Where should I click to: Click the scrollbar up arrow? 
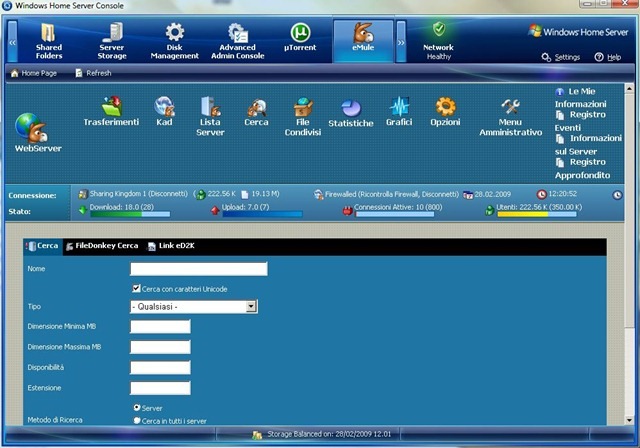(x=629, y=88)
